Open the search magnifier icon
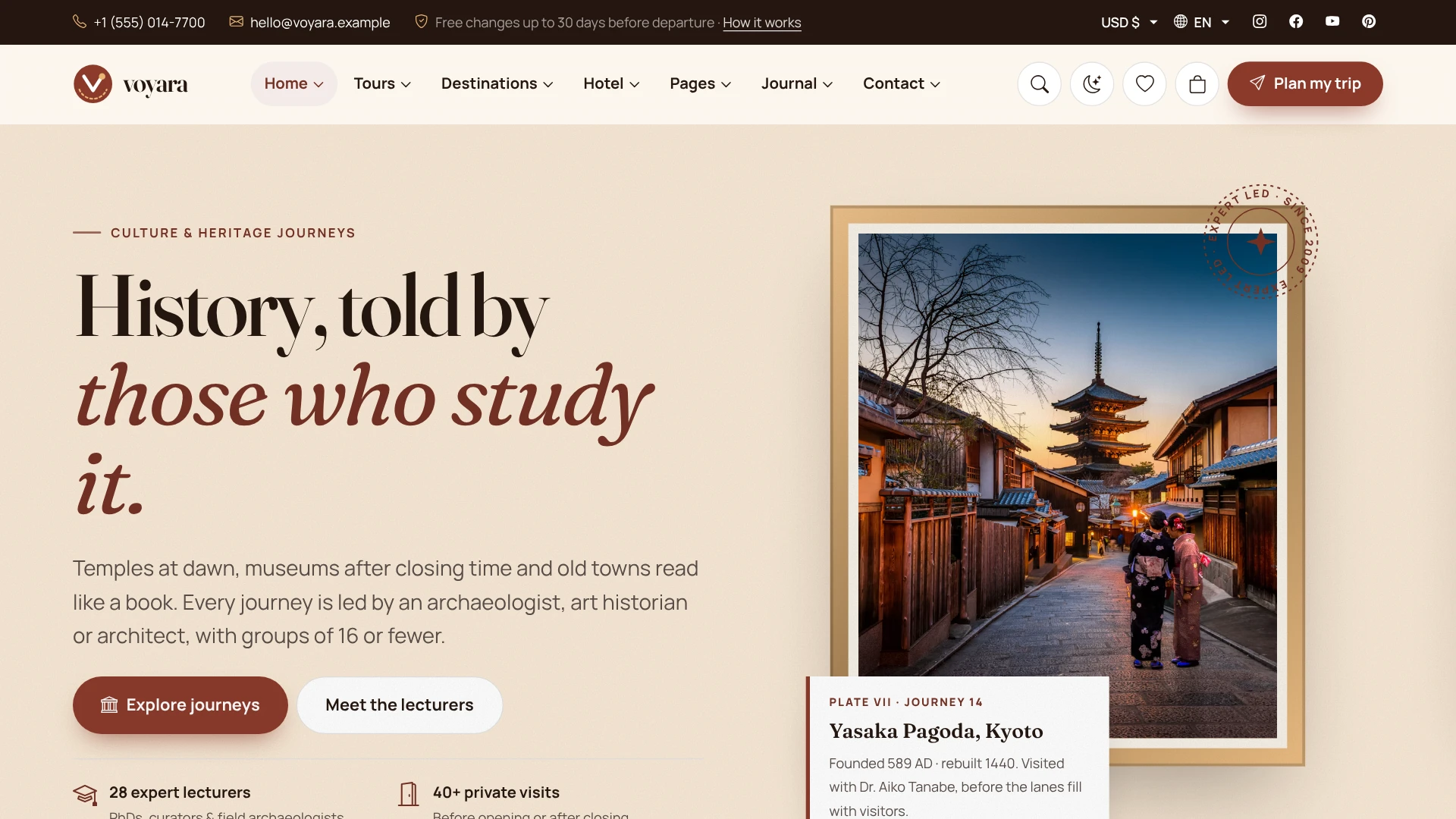This screenshot has width=1456, height=819. pyautogui.click(x=1039, y=83)
